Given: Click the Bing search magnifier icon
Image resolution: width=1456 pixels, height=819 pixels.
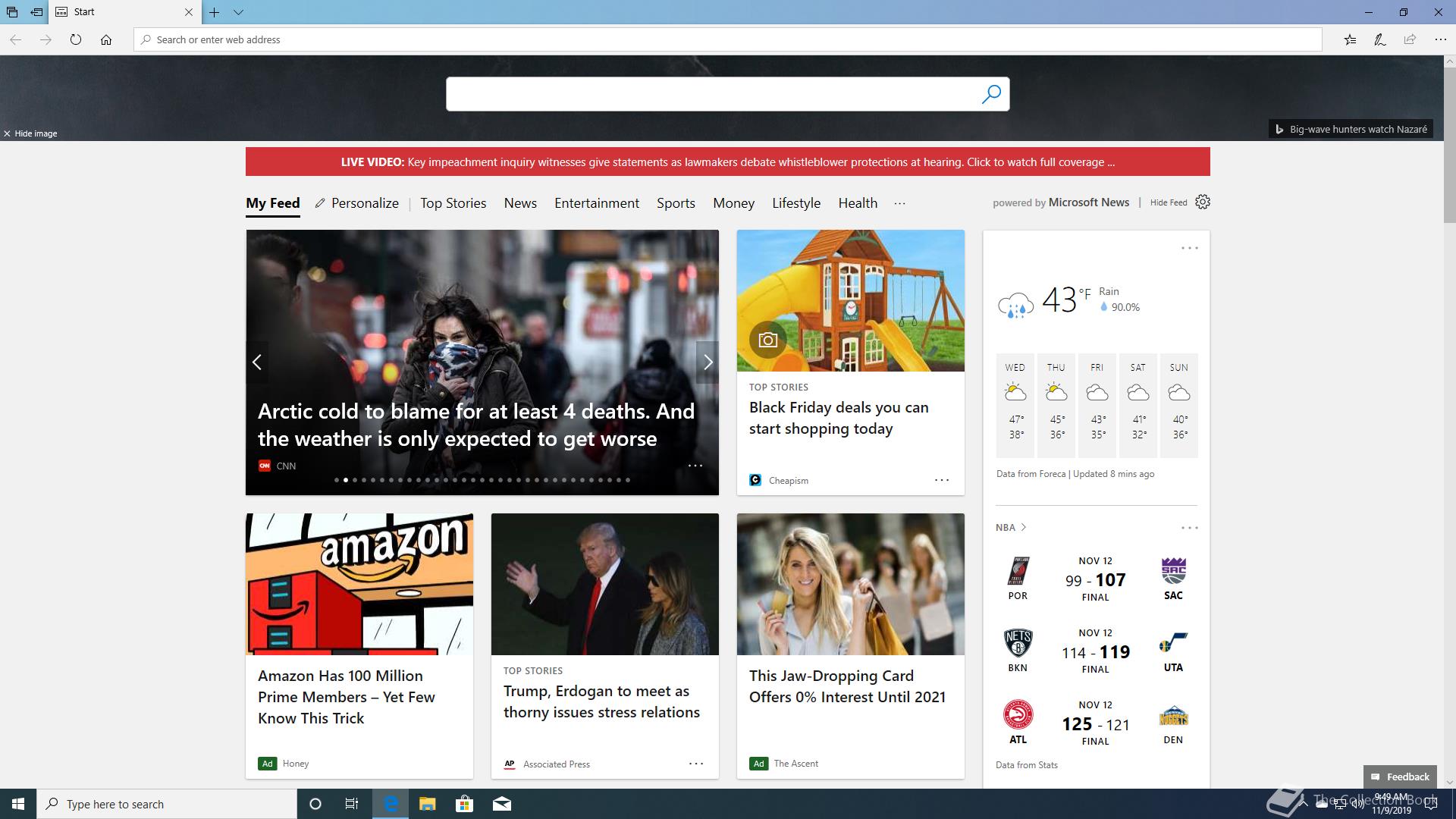Looking at the screenshot, I should [991, 94].
